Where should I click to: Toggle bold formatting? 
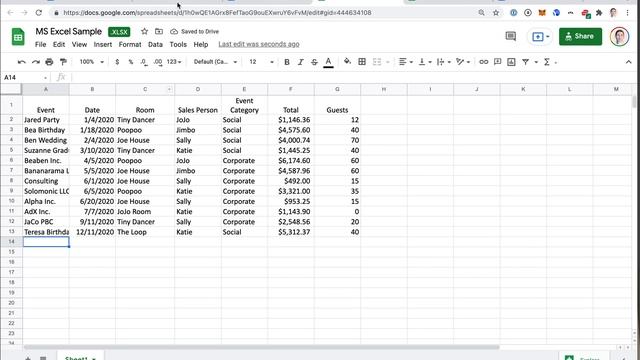click(x=287, y=62)
